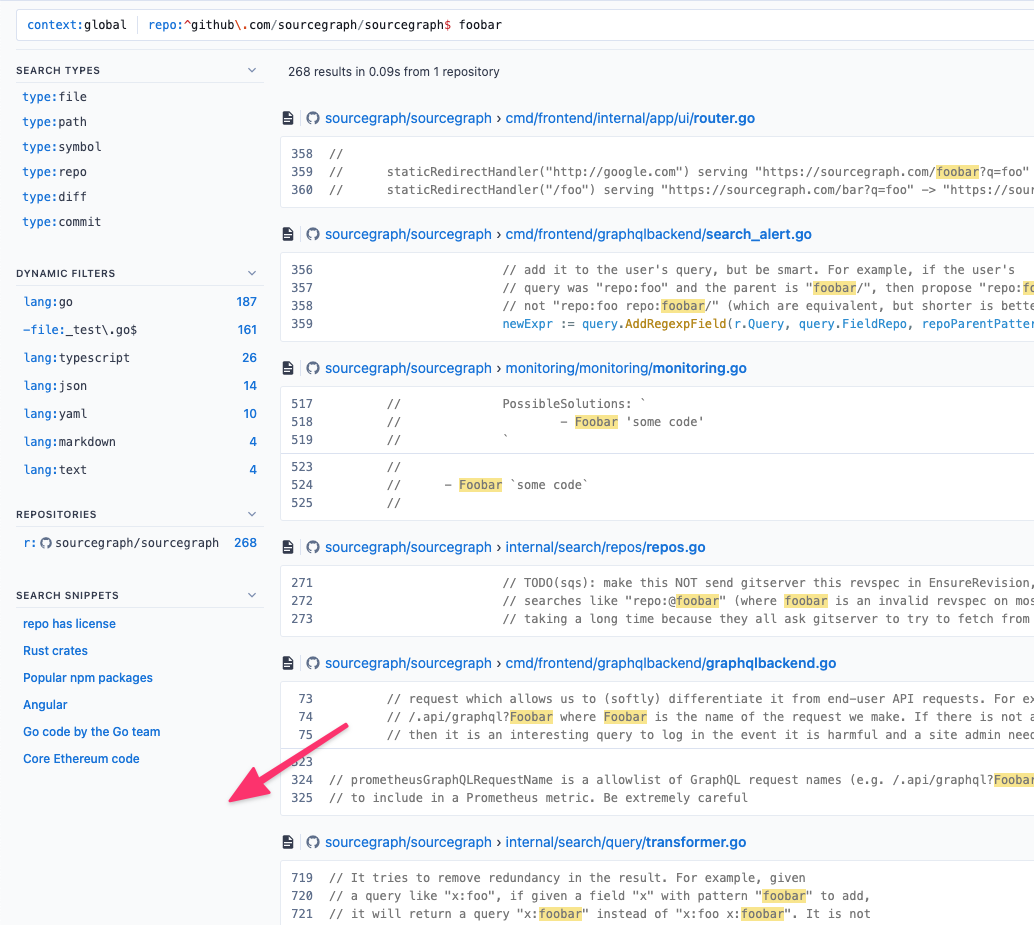The width and height of the screenshot is (1034, 925).
Task: Collapse the Search Types section
Action: click(252, 70)
